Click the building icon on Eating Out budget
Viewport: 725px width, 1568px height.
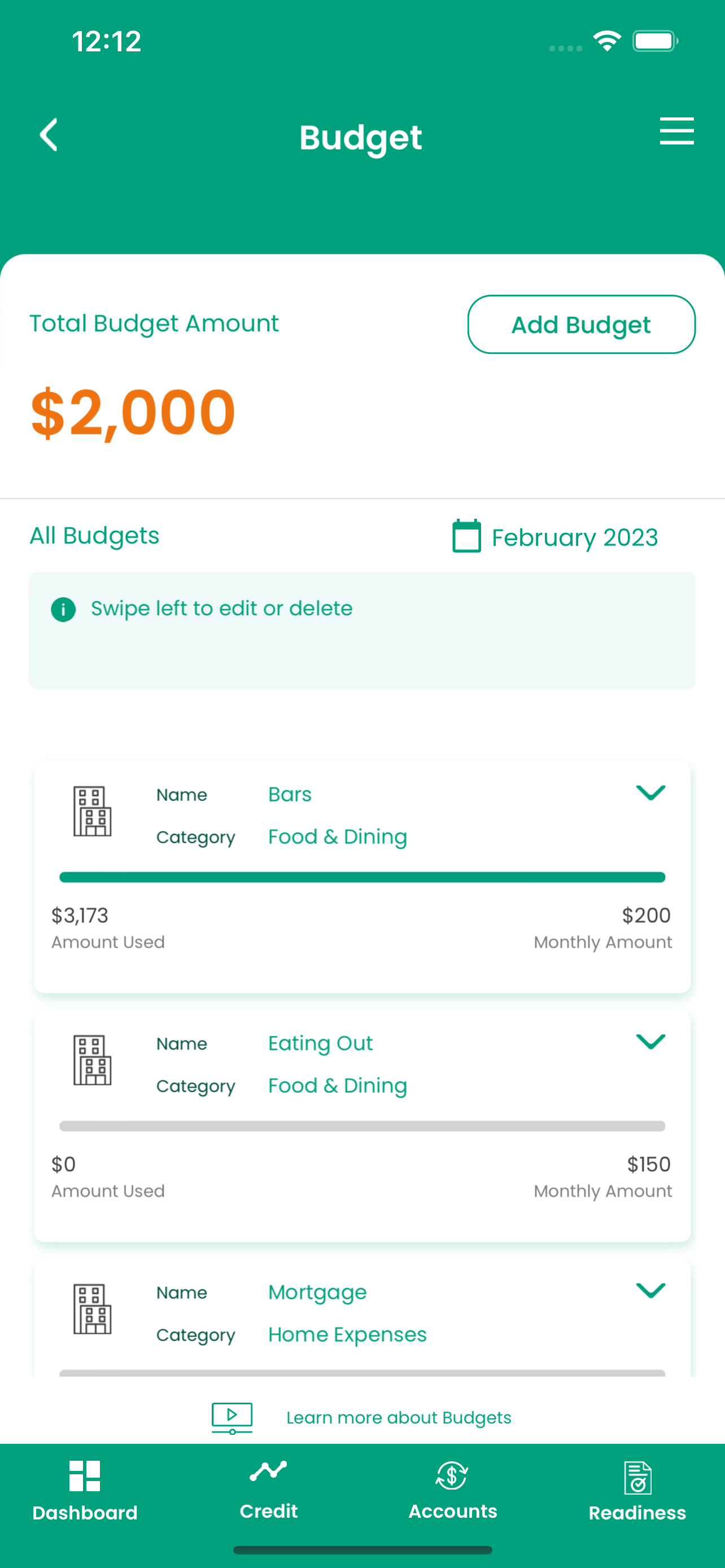[93, 1061]
